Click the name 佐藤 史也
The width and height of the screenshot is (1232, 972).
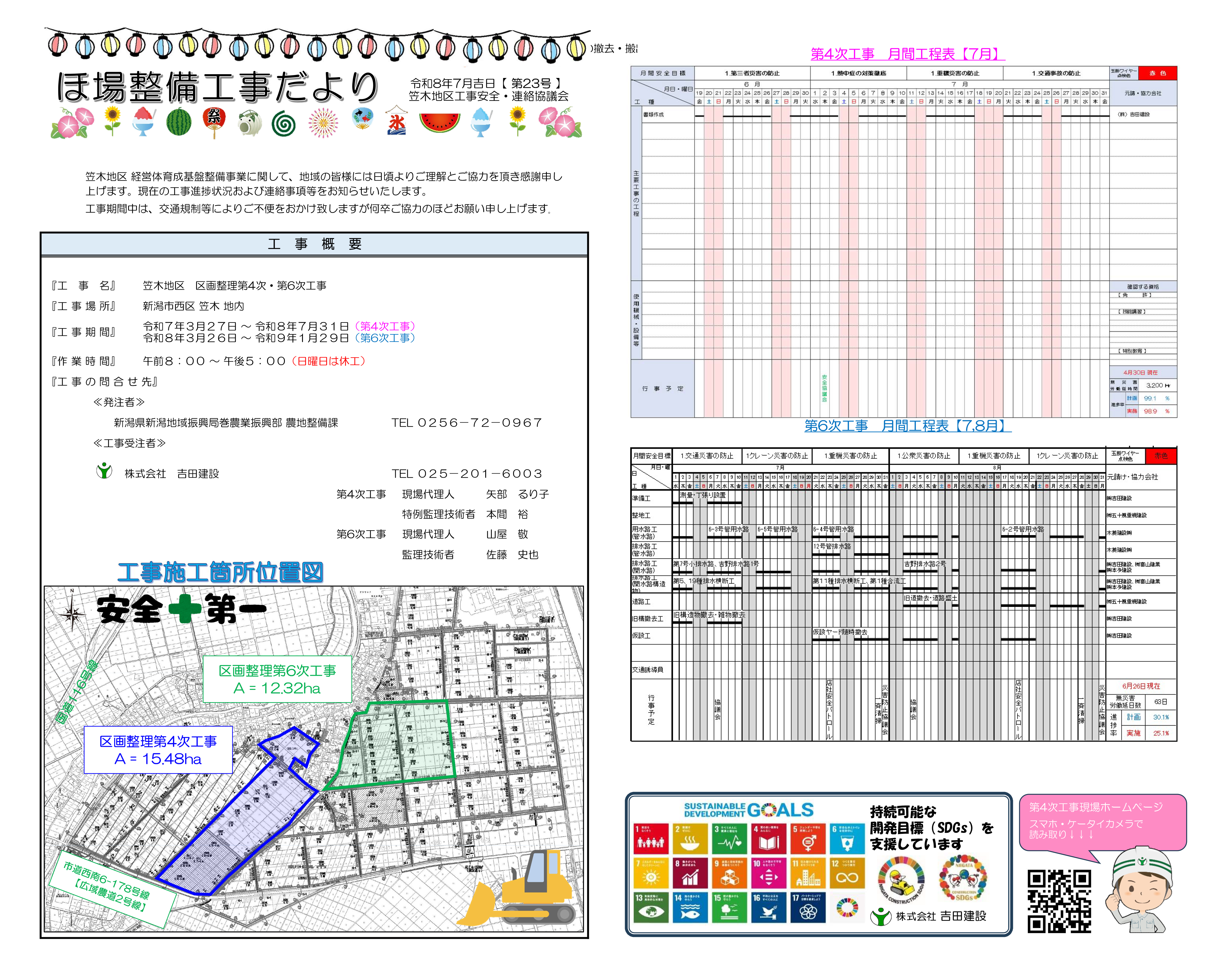click(x=513, y=554)
